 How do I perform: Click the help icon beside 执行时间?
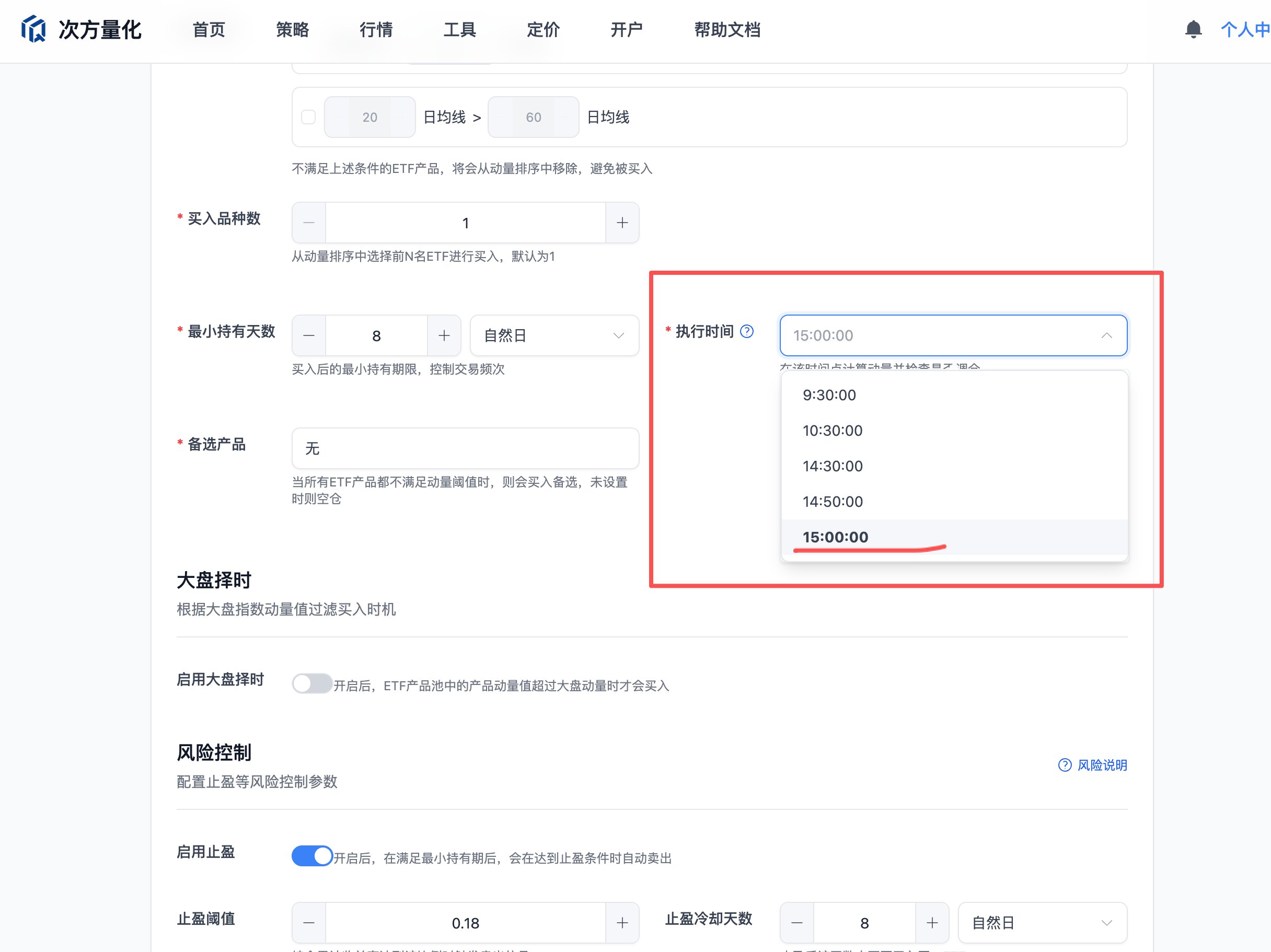click(x=747, y=331)
